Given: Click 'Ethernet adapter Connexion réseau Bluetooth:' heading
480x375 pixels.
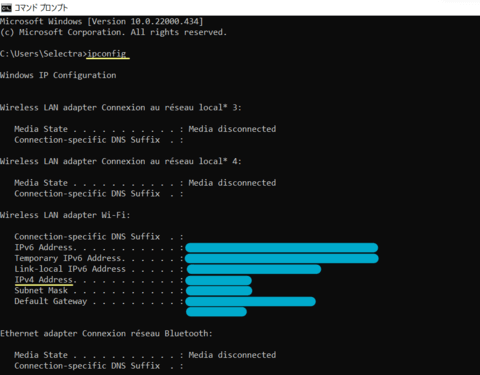Looking at the screenshot, I should [x=106, y=334].
